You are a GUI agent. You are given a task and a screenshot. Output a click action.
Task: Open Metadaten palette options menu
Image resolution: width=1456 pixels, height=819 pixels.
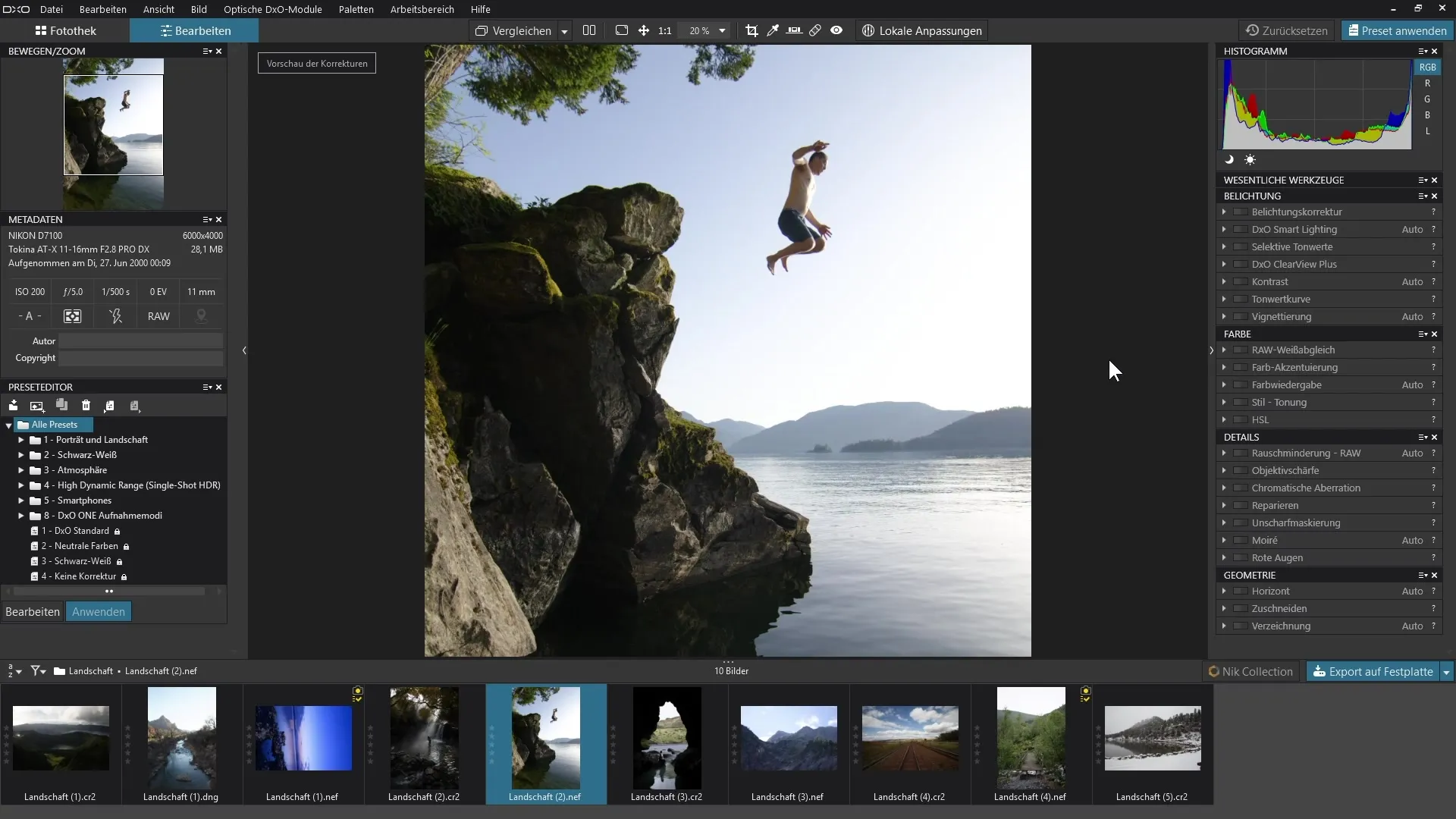point(207,219)
